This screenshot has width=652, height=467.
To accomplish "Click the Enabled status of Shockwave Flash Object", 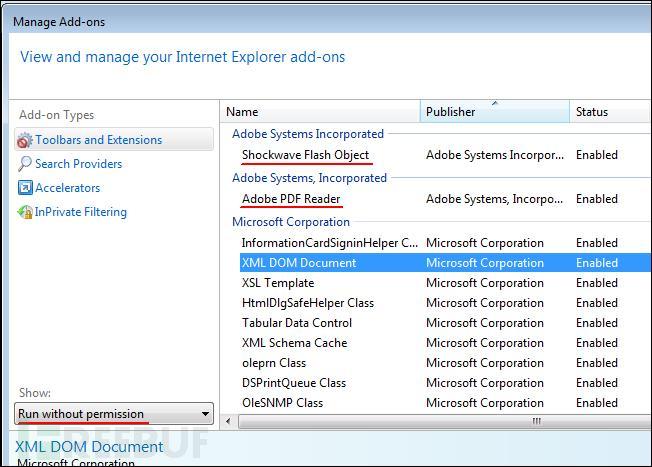I will [x=597, y=155].
